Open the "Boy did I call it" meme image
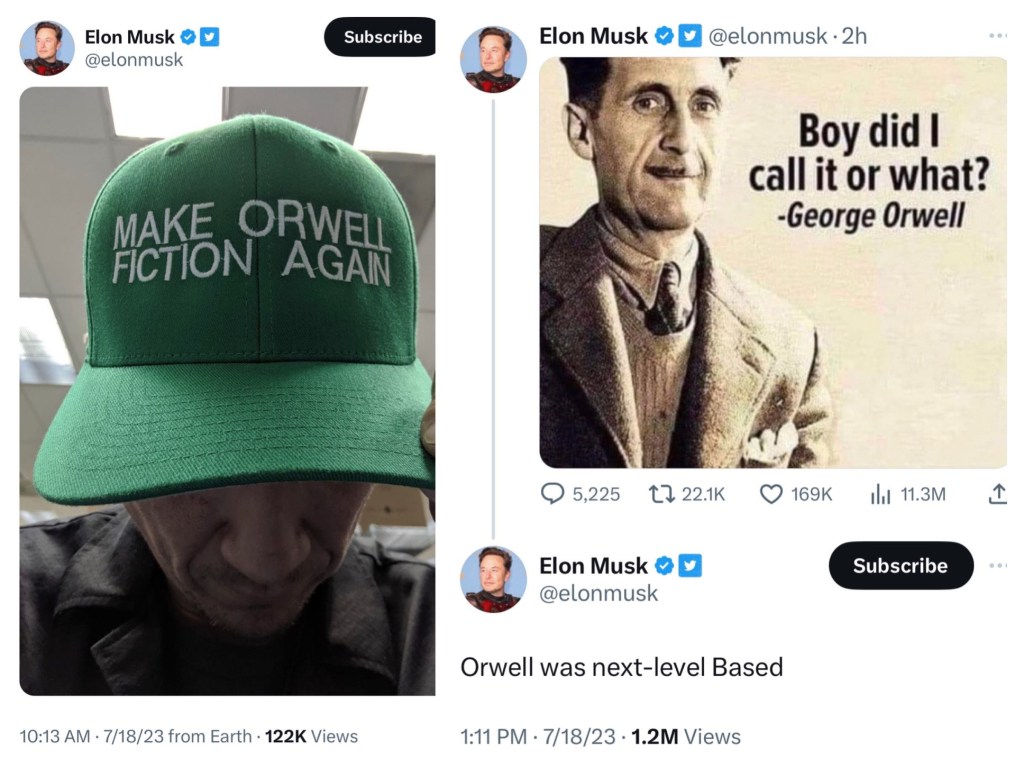1024x768 pixels. click(x=772, y=262)
